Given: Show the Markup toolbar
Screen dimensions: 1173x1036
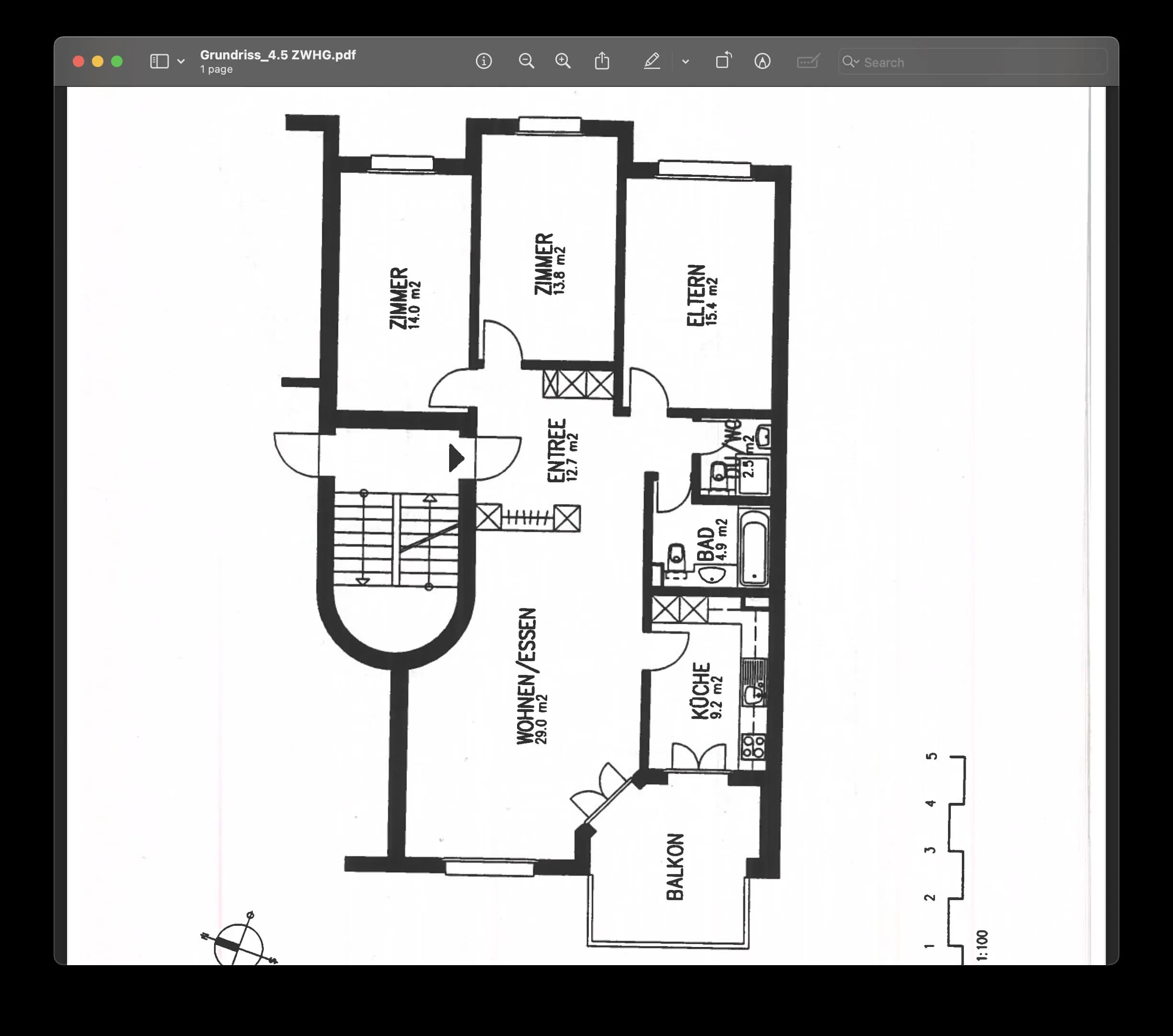Looking at the screenshot, I should click(x=762, y=61).
